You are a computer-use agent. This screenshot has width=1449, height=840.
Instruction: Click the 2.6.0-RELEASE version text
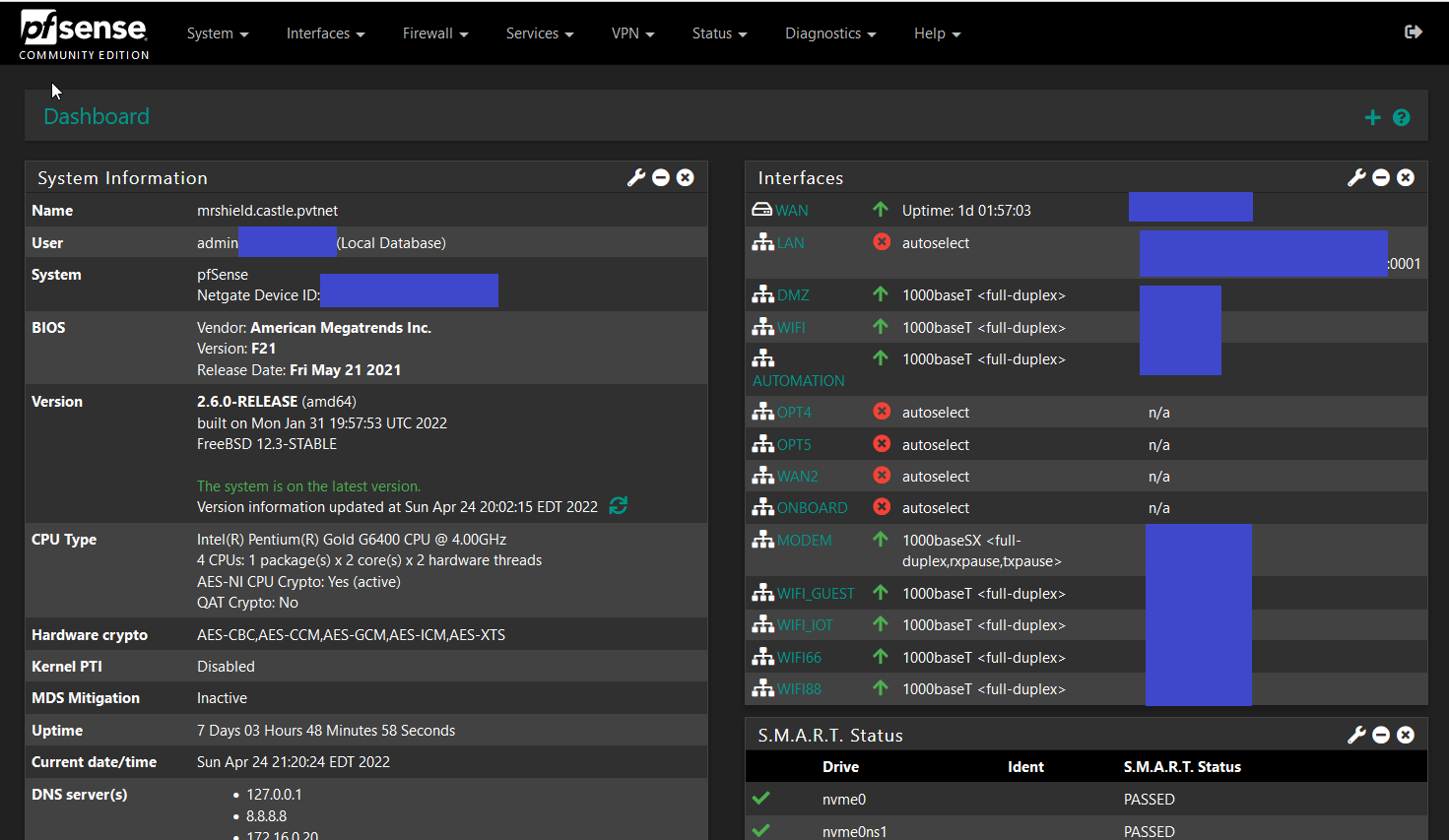point(247,402)
